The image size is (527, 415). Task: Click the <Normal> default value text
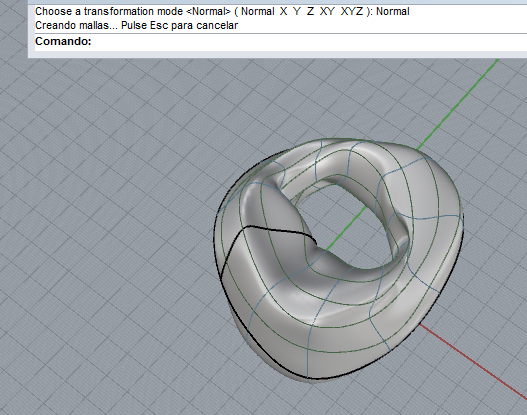(208, 11)
